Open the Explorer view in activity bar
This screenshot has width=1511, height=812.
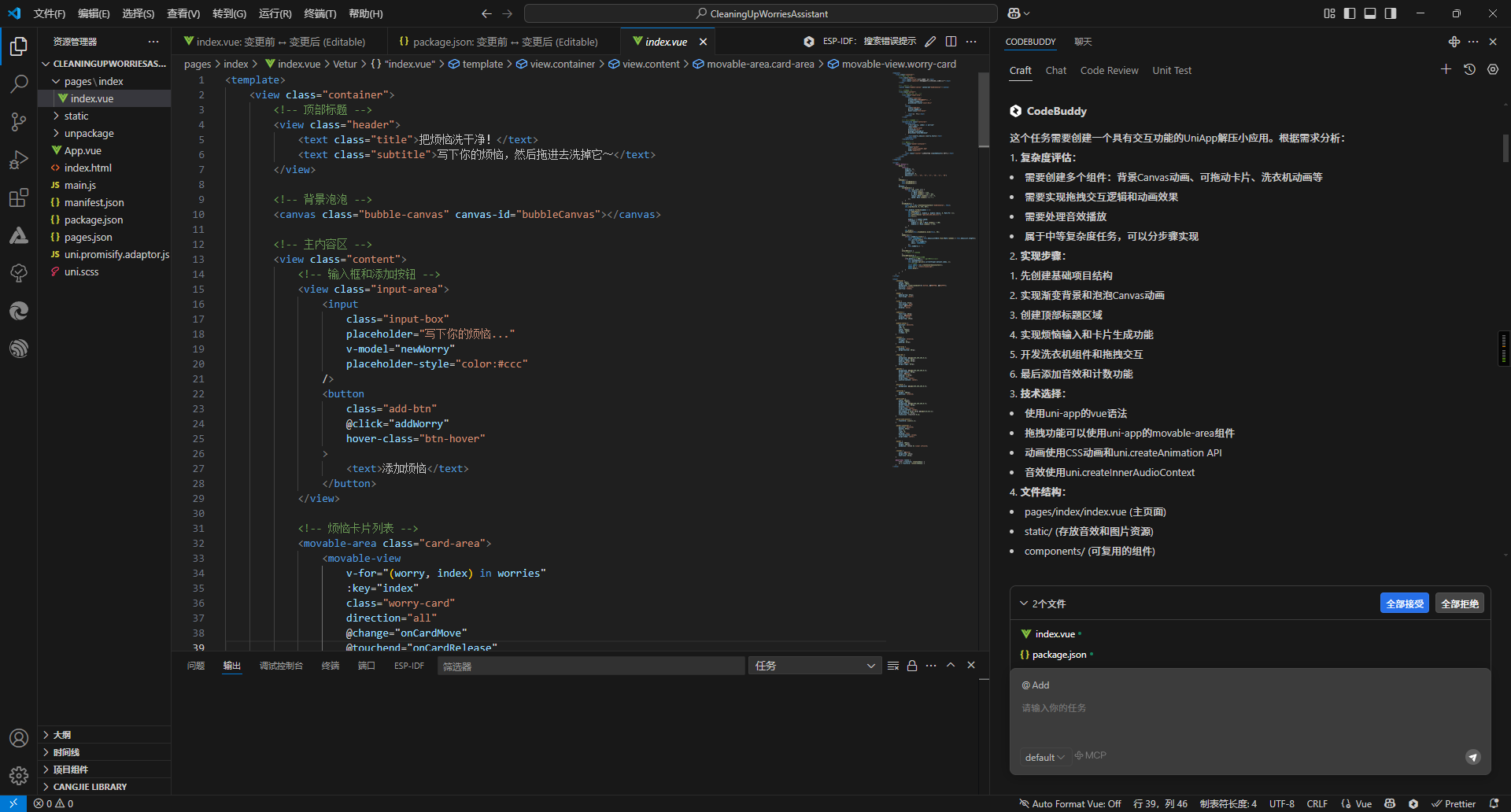(x=19, y=46)
